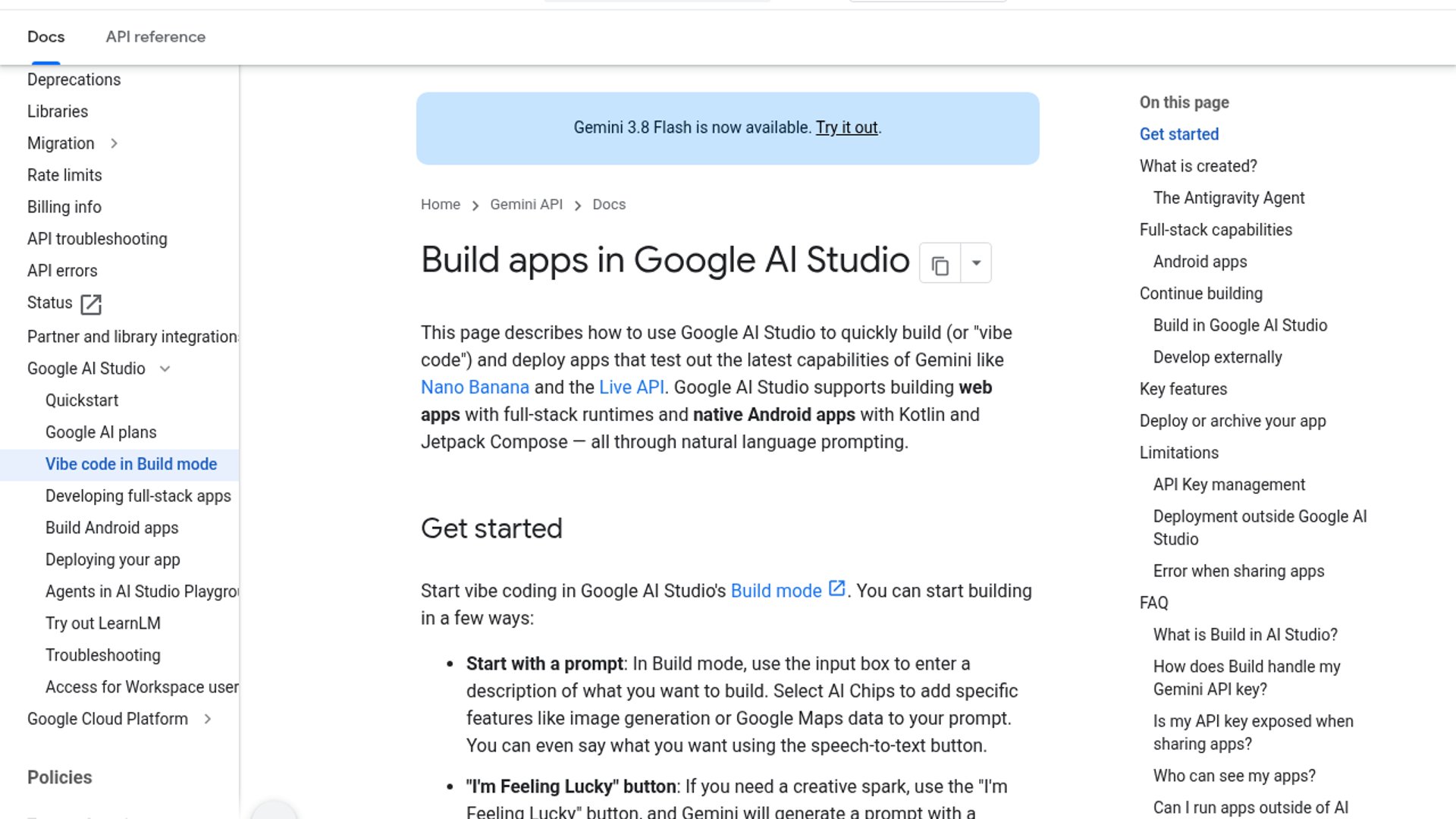The image size is (1456, 819).
Task: Open Deprecations in the sidebar
Action: 74,80
